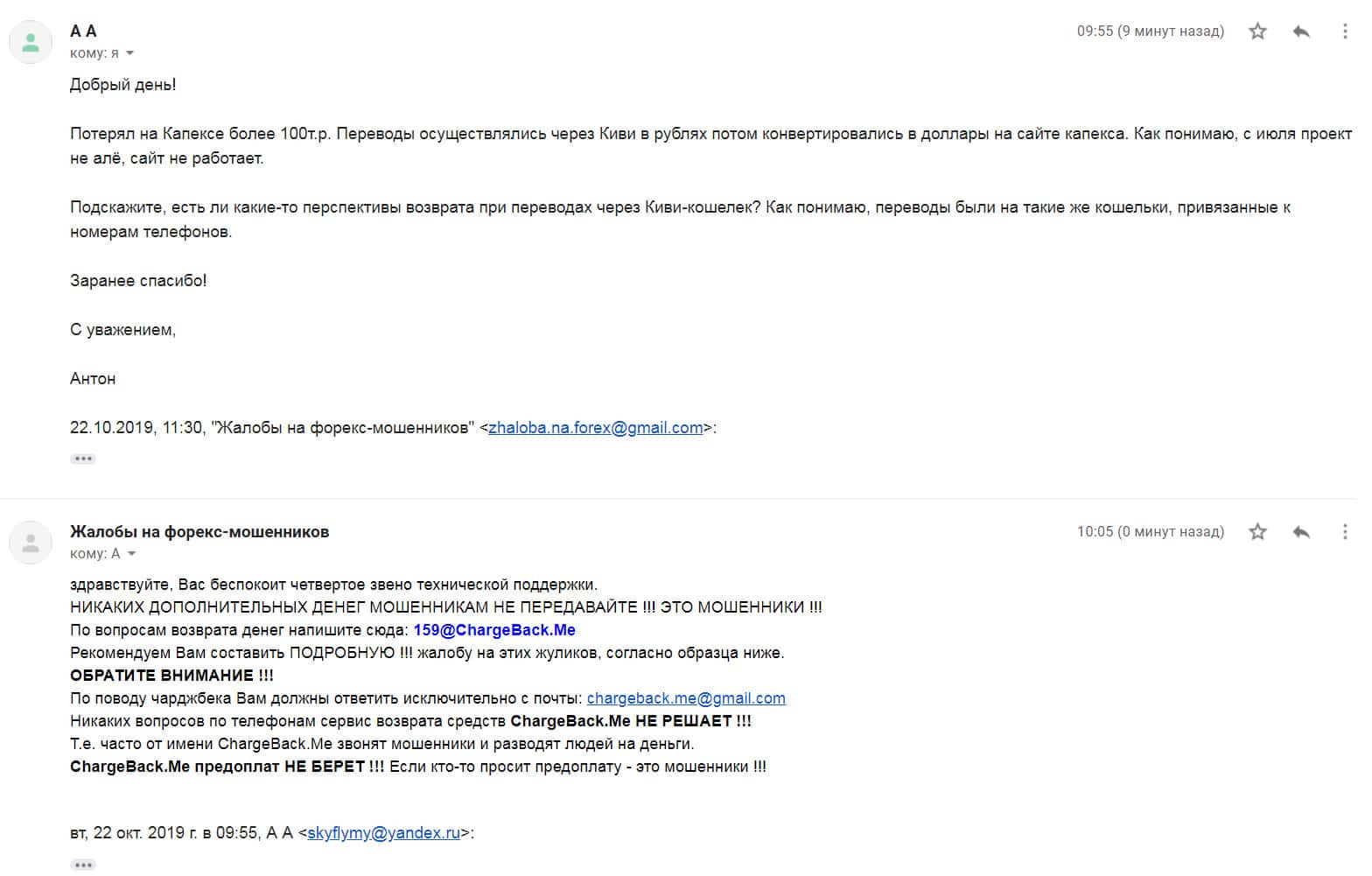
Task: Expand recipient details next to 'кому: А'
Action: (132, 554)
